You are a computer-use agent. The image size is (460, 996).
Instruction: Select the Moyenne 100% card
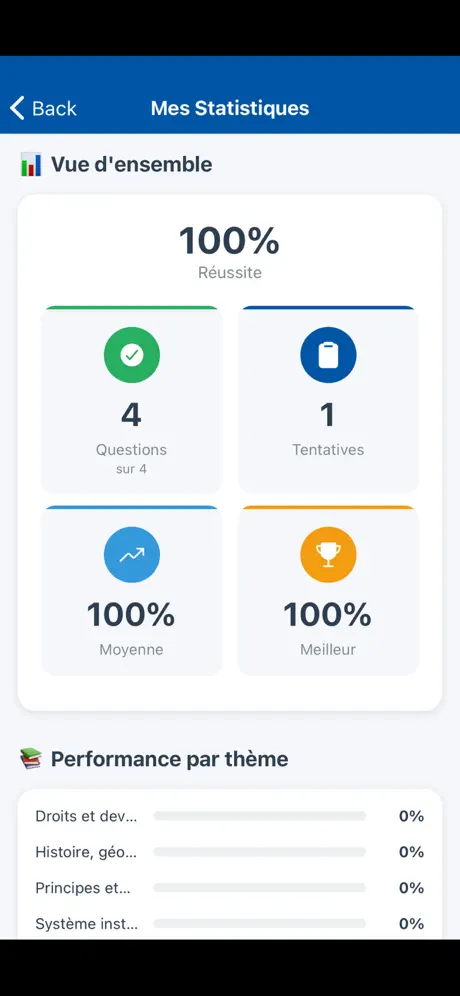point(132,590)
